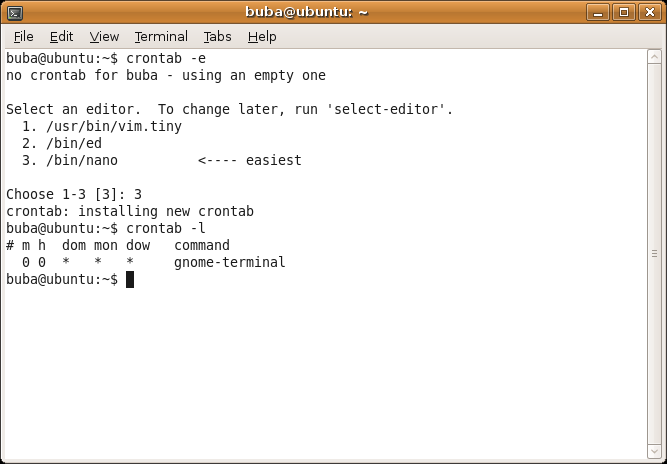Open the Tabs menu
This screenshot has width=667, height=464.
pos(217,37)
